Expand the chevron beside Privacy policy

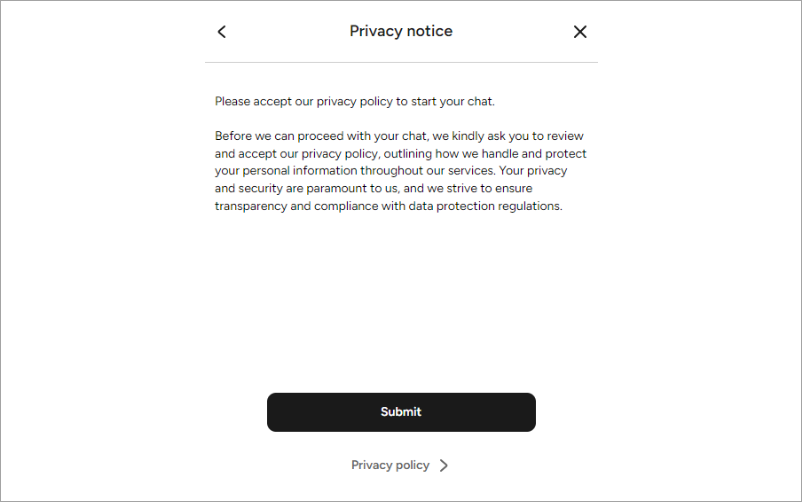(x=444, y=465)
